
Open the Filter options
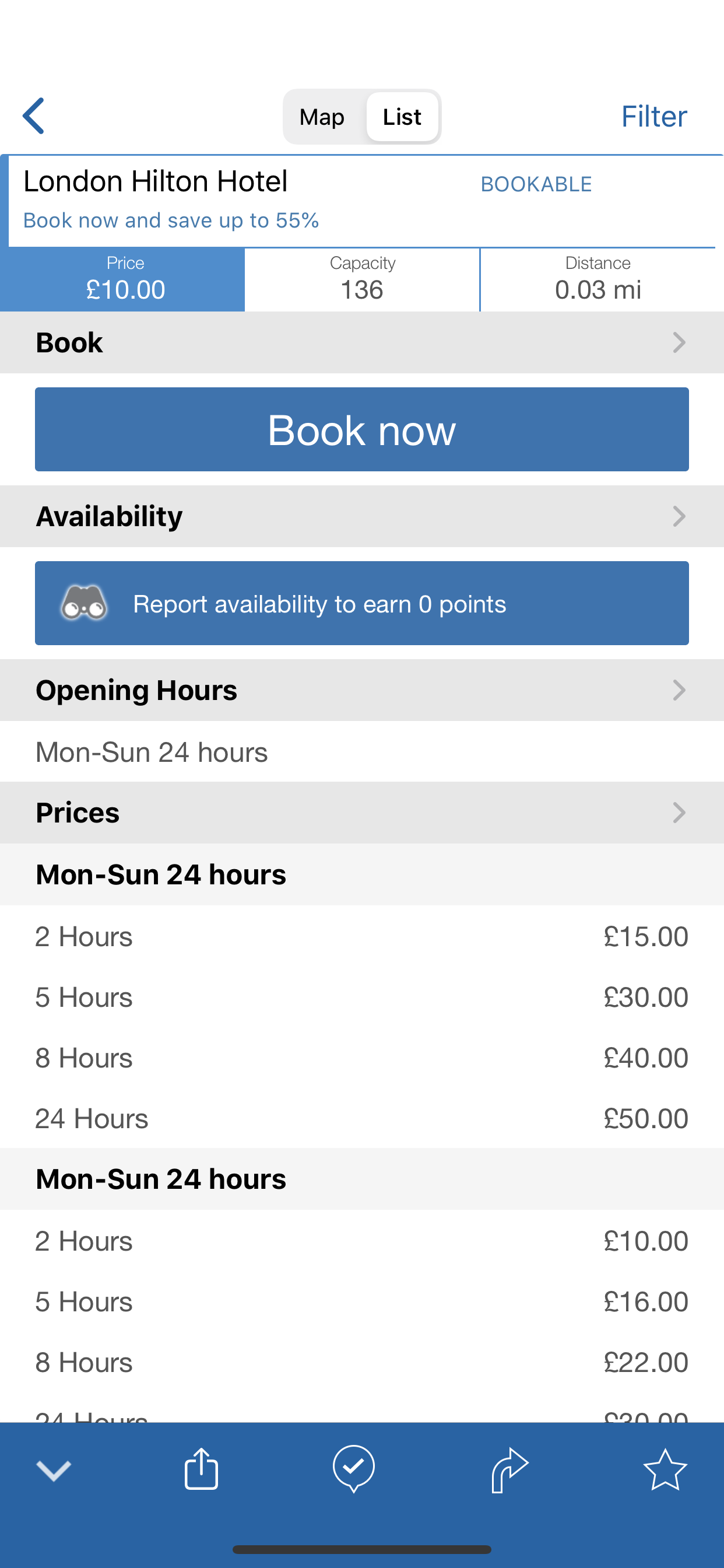pos(654,116)
